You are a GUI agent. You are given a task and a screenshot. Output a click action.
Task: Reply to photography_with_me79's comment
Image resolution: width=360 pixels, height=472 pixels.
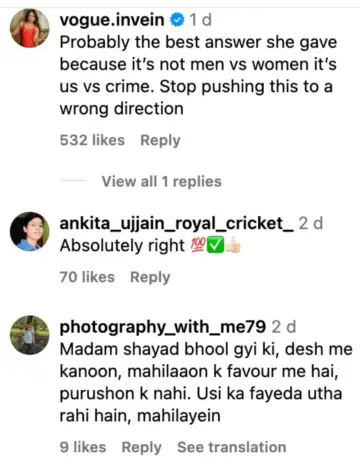click(x=142, y=447)
